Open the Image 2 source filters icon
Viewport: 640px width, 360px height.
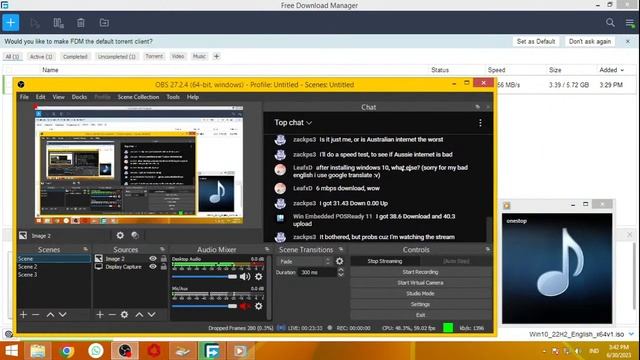[x=135, y=236]
